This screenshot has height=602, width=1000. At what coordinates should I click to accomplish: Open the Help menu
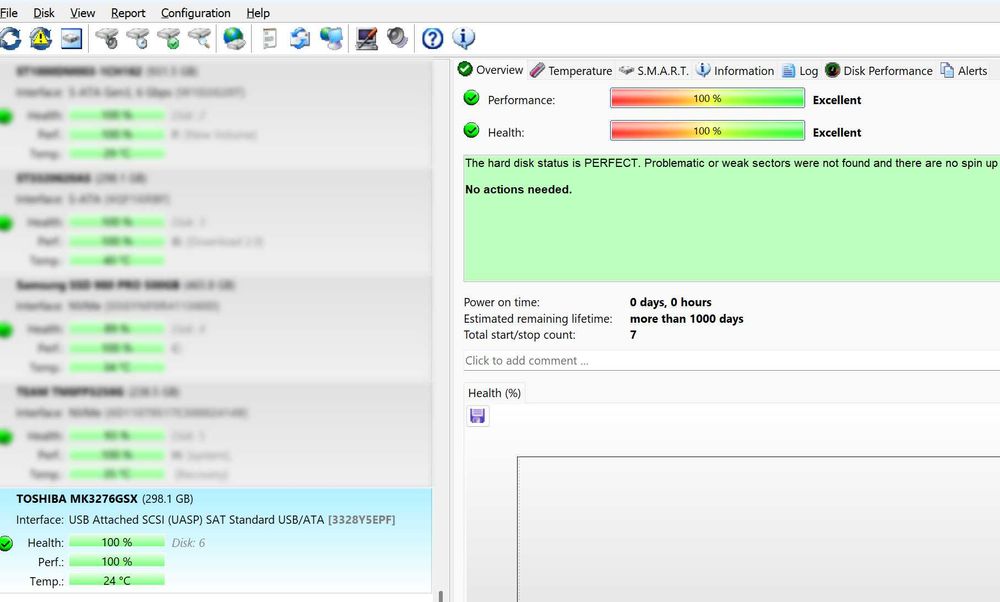(x=258, y=13)
